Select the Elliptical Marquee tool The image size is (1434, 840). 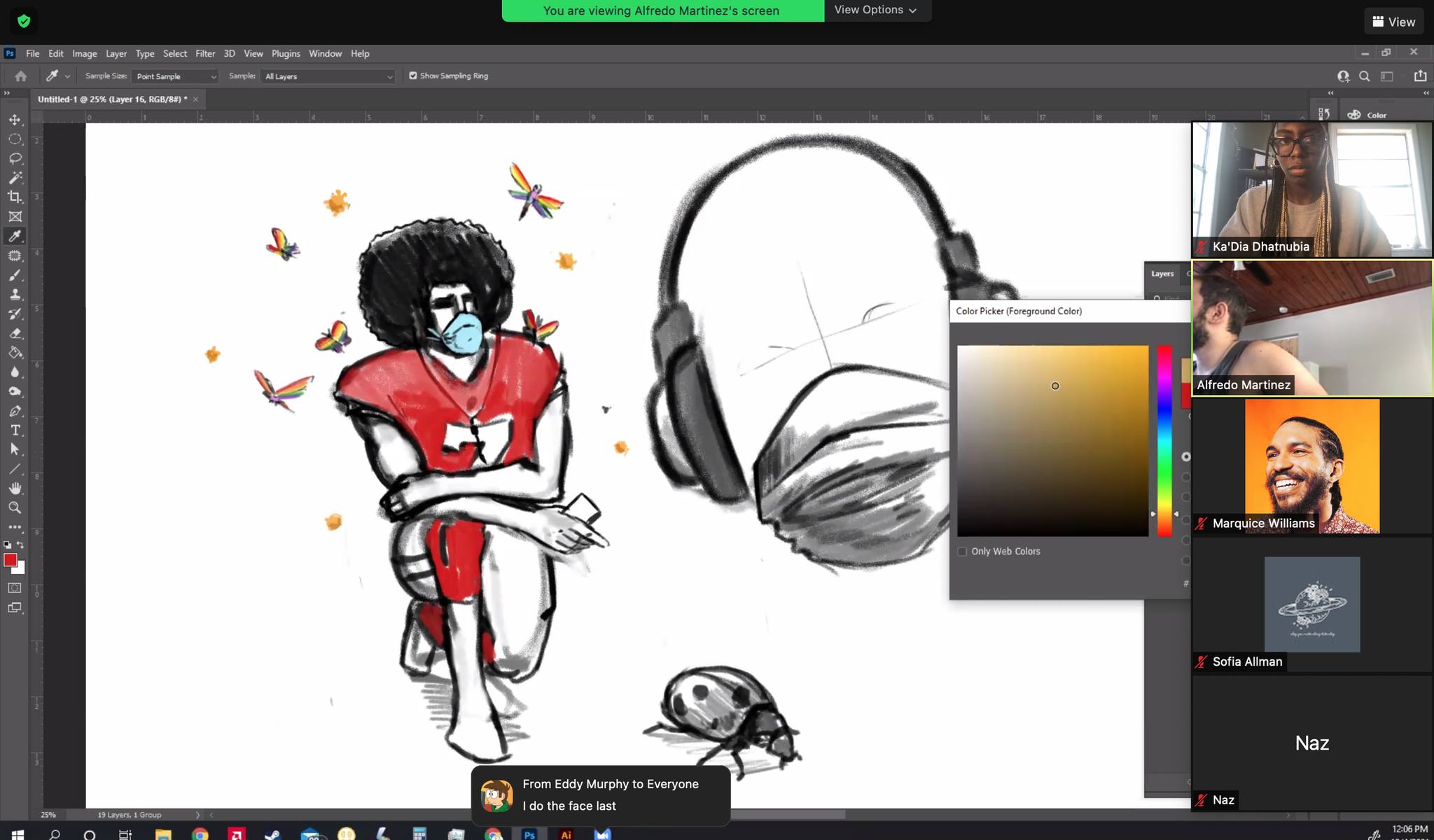point(15,139)
